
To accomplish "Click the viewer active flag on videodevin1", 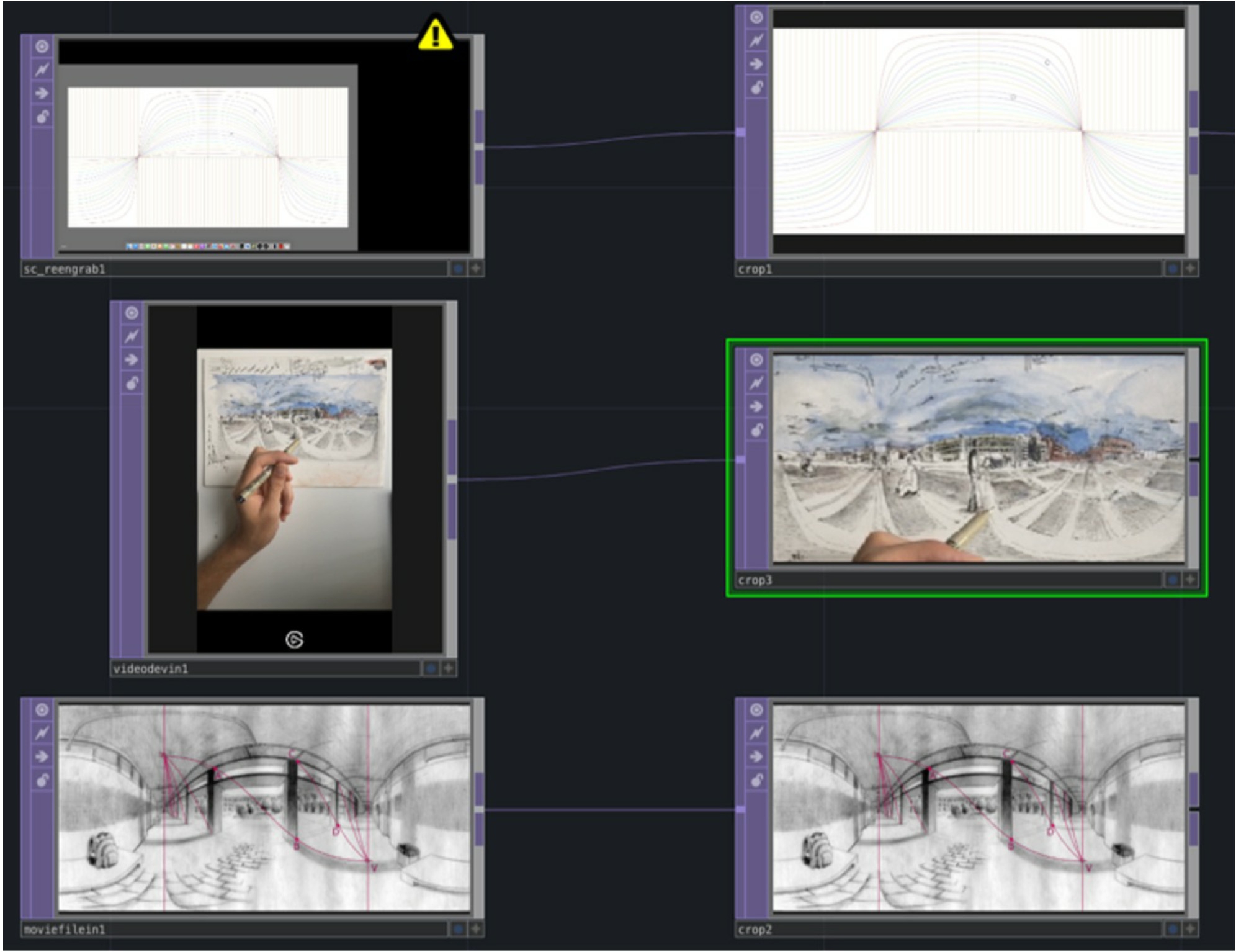I will coord(131,313).
